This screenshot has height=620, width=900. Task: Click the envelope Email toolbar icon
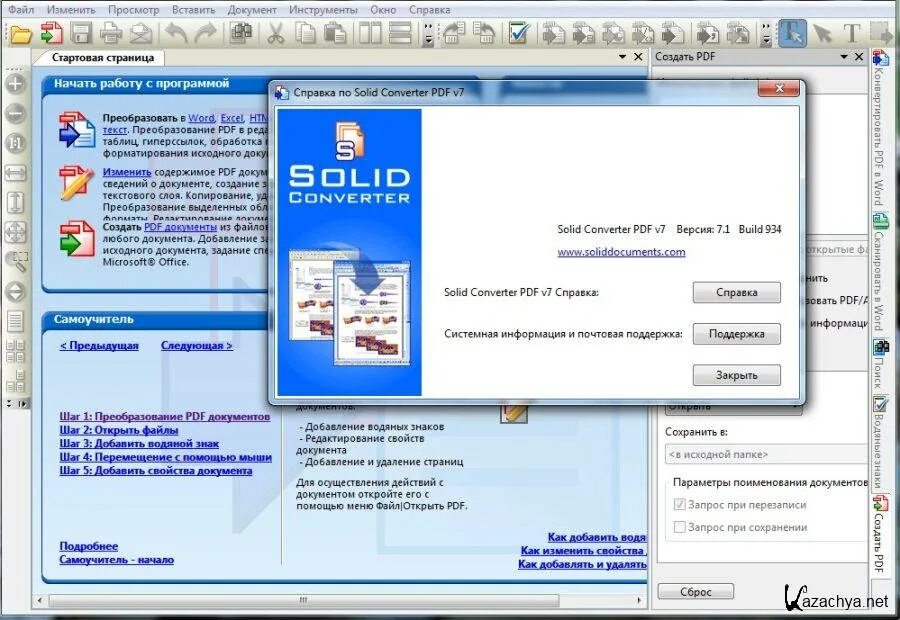tap(141, 33)
